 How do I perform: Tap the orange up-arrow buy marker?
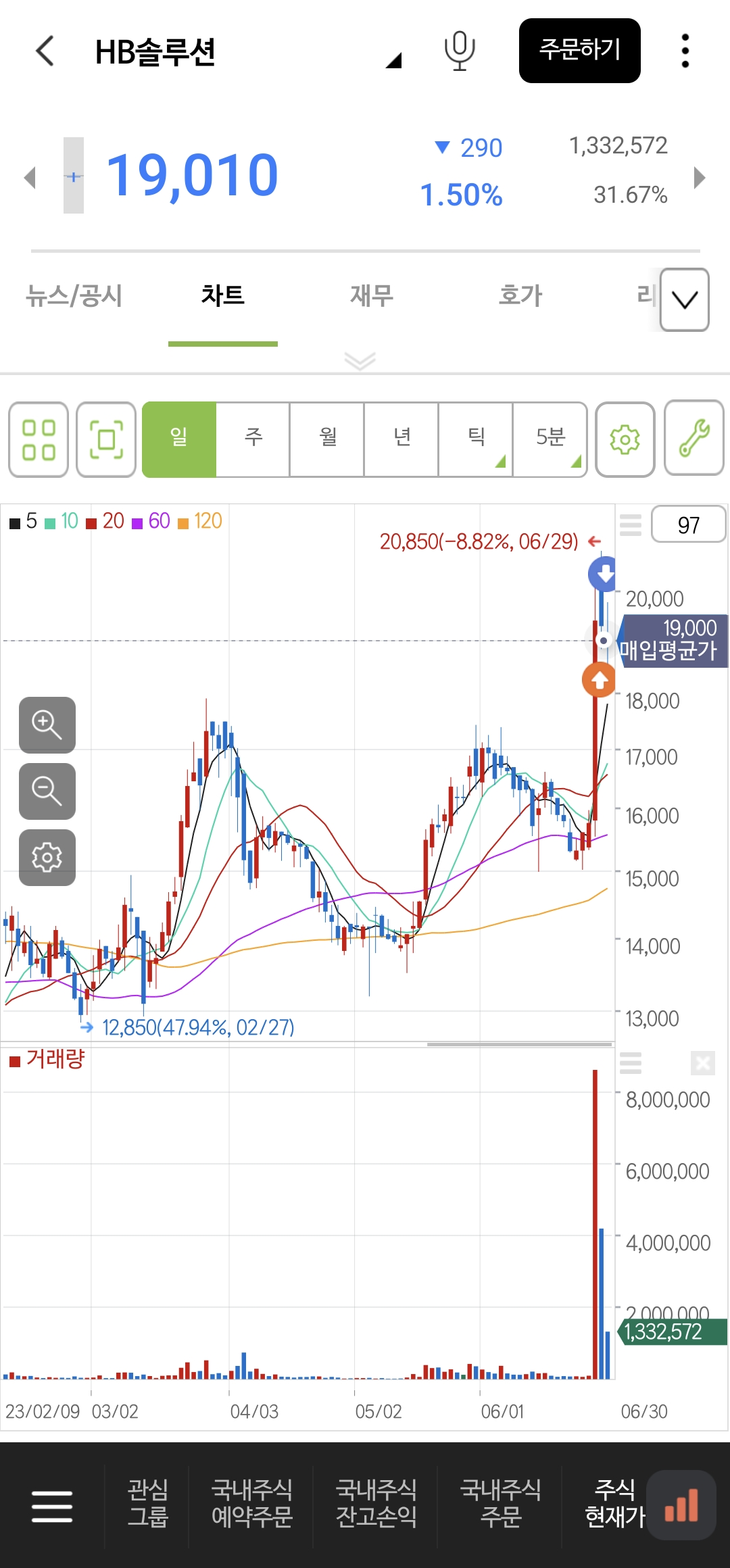click(600, 680)
